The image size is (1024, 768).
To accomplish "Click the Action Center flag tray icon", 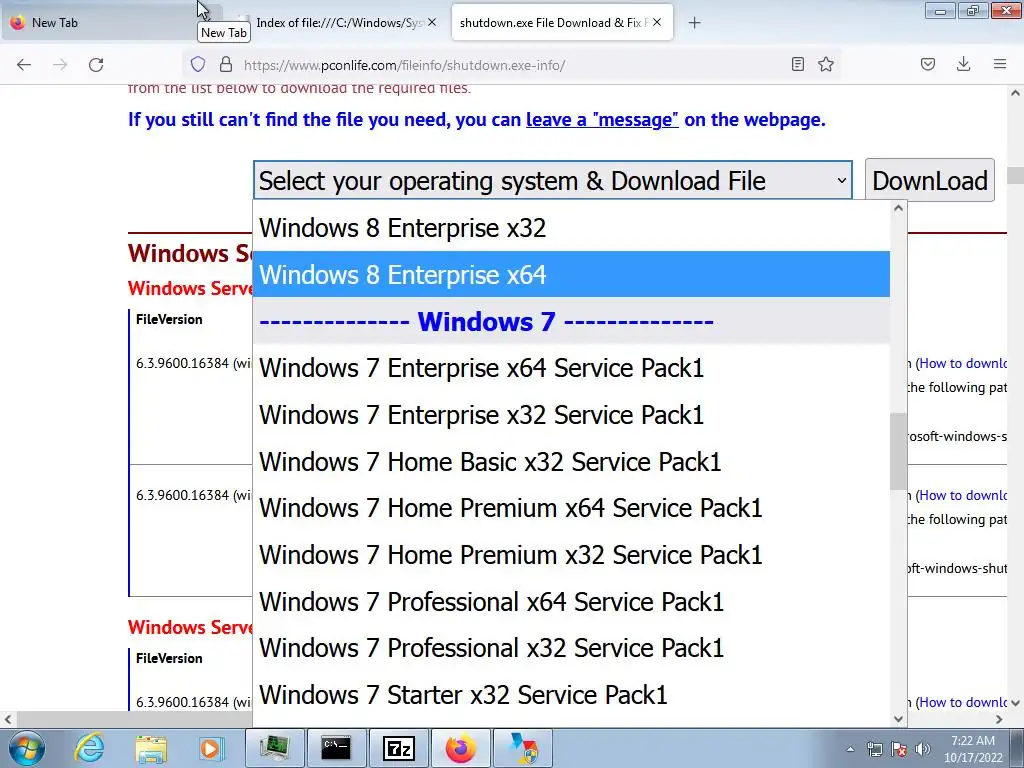I will pos(899,749).
